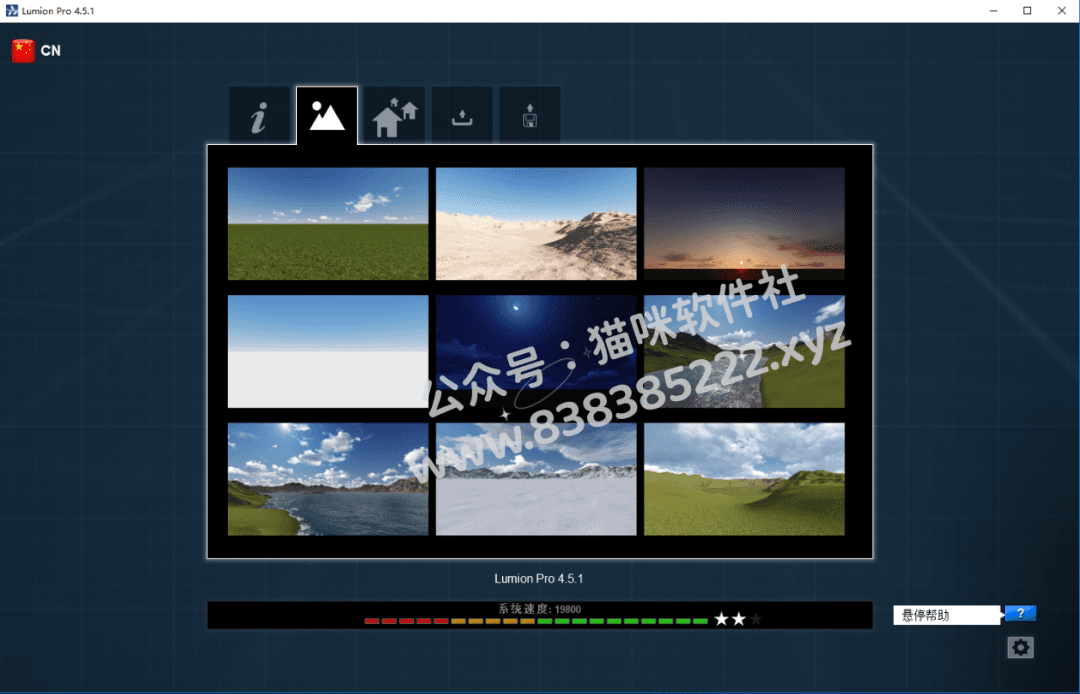Choose the sunset dusk scene thumbnail

coord(744,224)
